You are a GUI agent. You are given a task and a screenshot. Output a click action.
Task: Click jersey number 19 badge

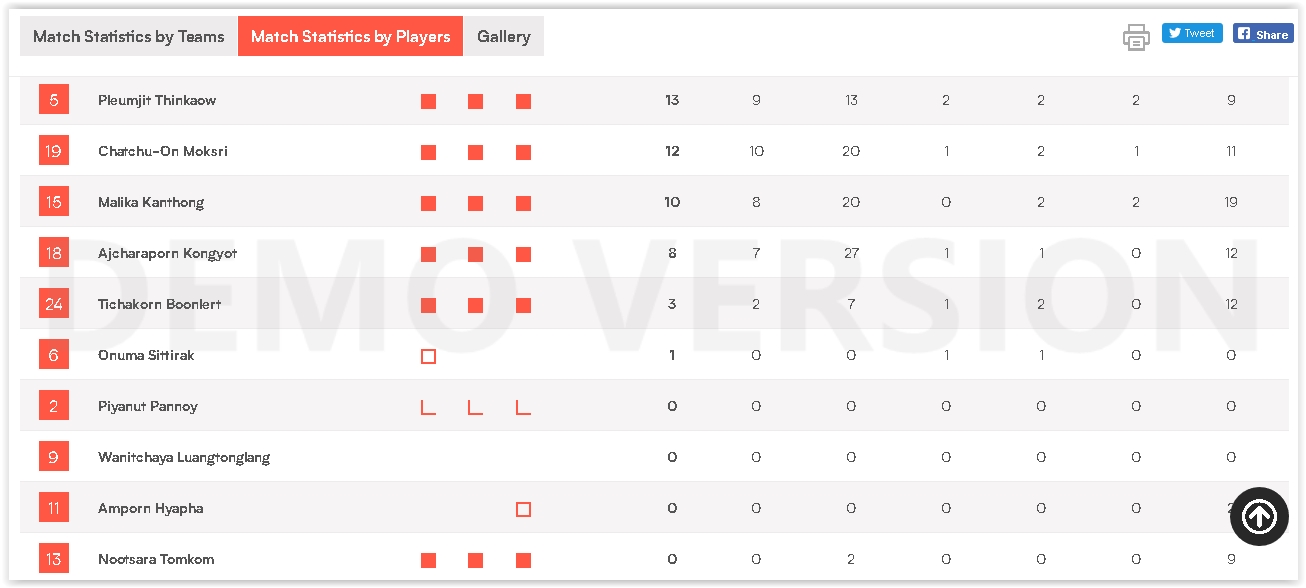tap(54, 151)
